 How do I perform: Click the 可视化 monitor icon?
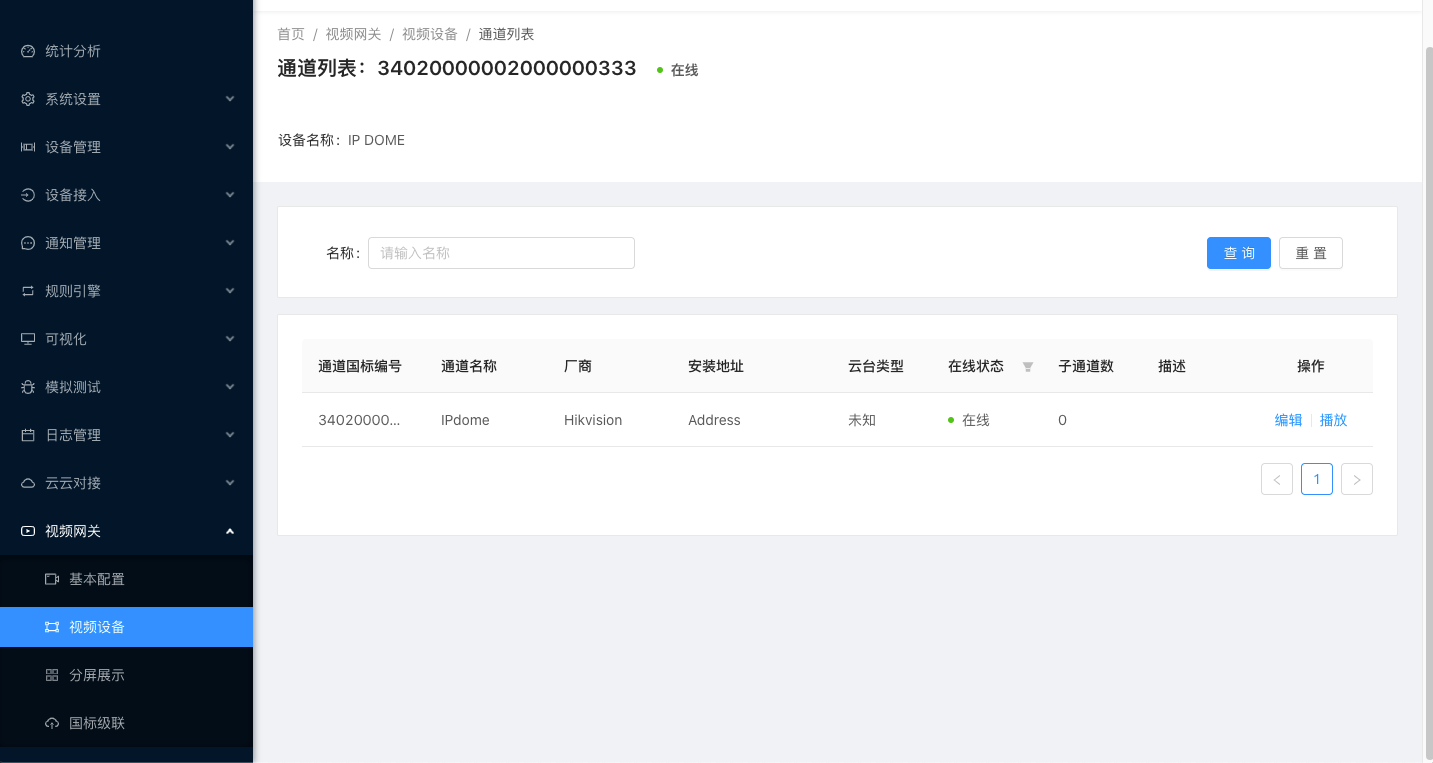click(x=28, y=339)
